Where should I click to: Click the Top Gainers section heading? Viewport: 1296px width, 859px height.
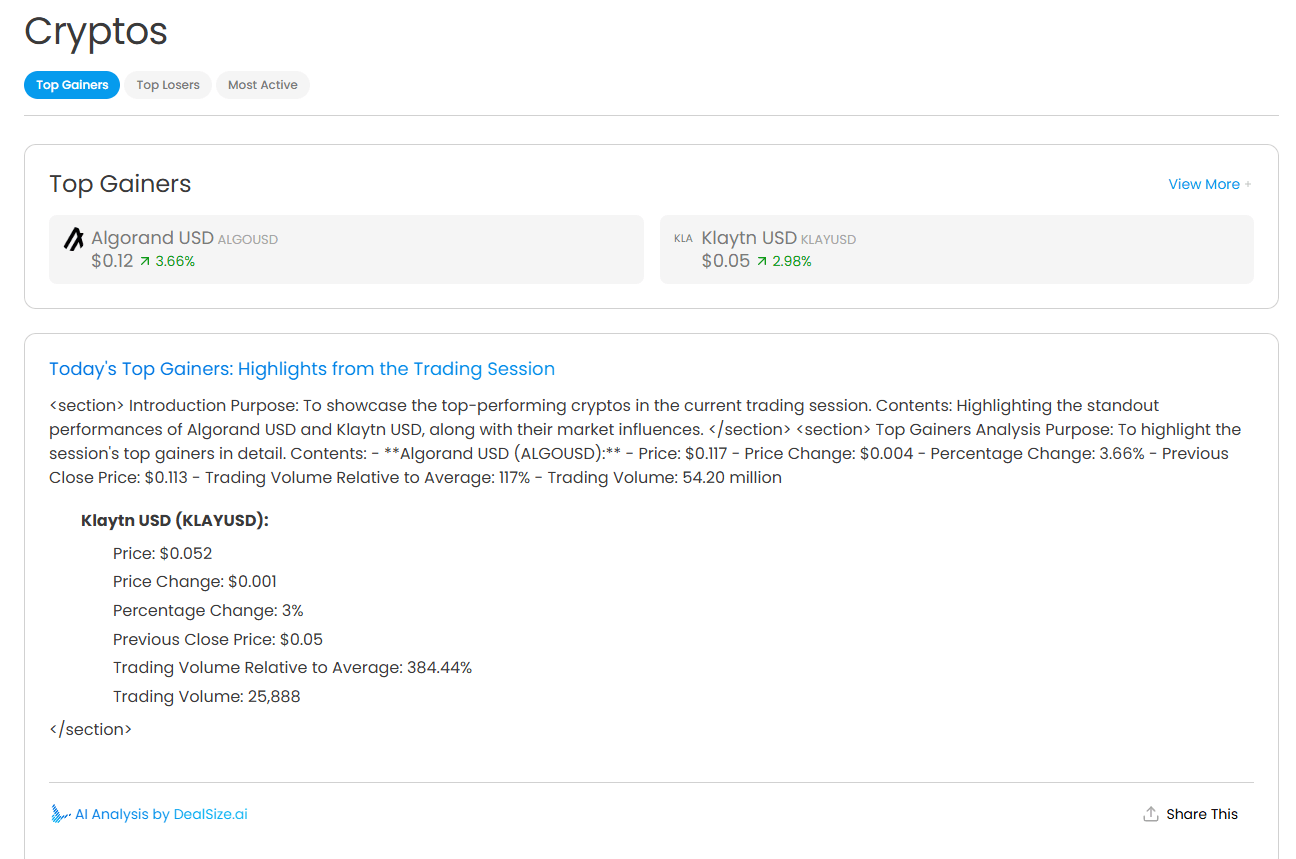point(120,184)
